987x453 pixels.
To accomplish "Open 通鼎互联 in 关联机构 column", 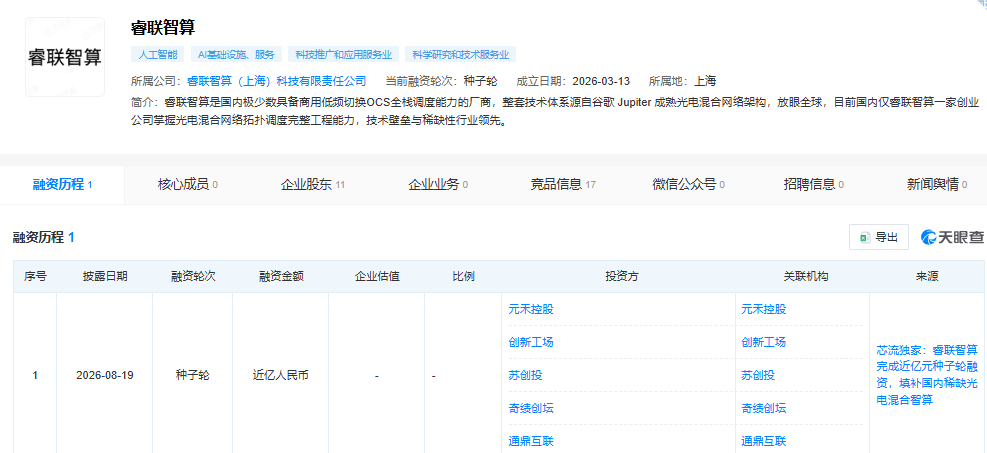I will click(x=764, y=441).
